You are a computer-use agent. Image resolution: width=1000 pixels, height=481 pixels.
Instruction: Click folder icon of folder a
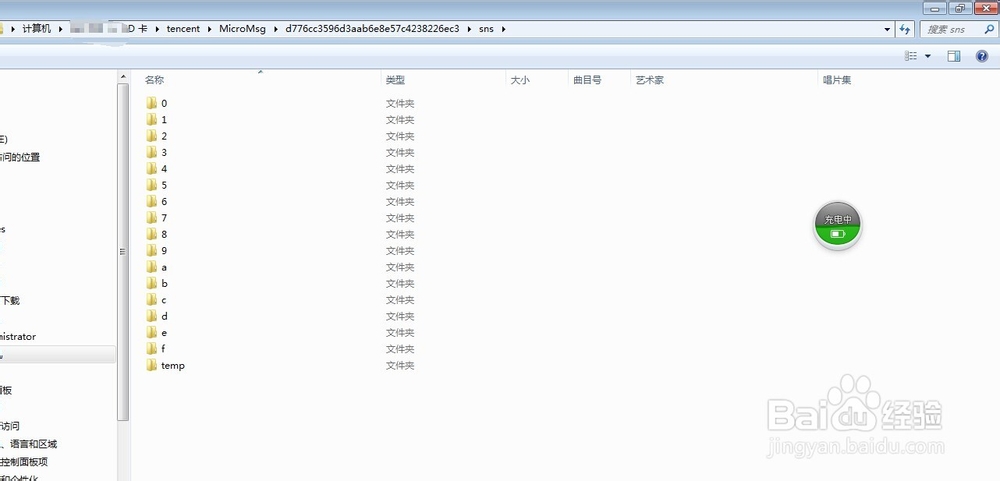pyautogui.click(x=151, y=267)
